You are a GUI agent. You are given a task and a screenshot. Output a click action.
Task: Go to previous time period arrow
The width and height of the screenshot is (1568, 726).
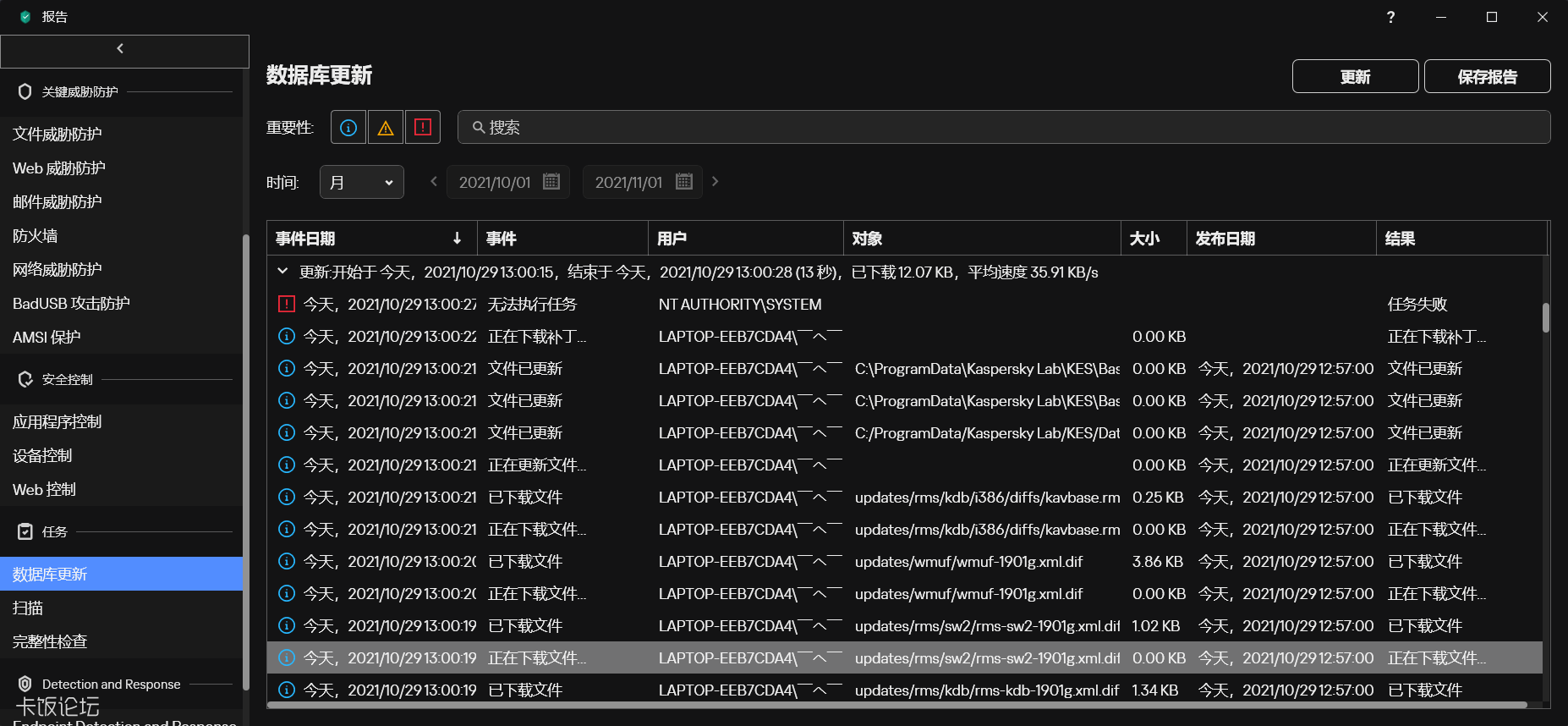pyautogui.click(x=434, y=181)
